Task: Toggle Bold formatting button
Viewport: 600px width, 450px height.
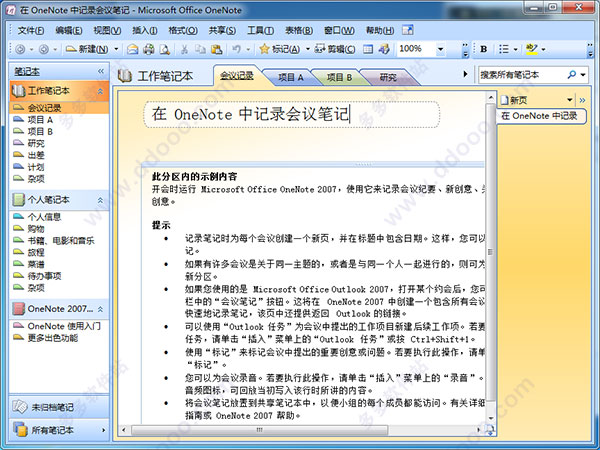Action: [x=484, y=49]
